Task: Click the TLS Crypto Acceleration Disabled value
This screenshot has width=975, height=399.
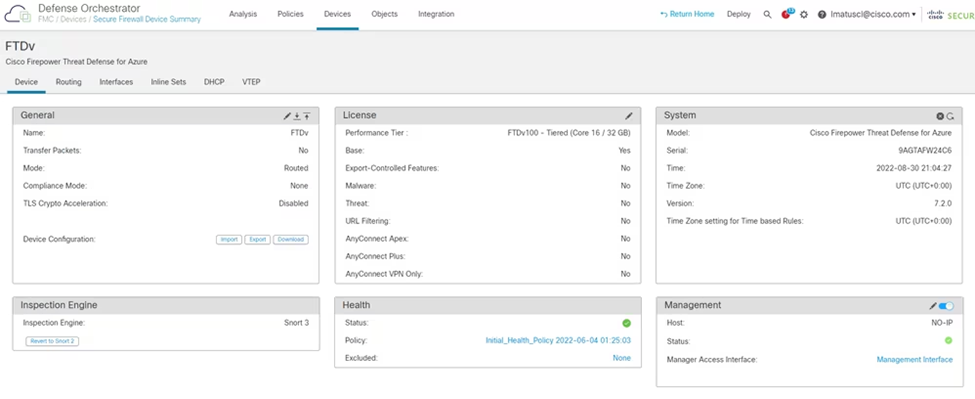Action: tap(293, 203)
